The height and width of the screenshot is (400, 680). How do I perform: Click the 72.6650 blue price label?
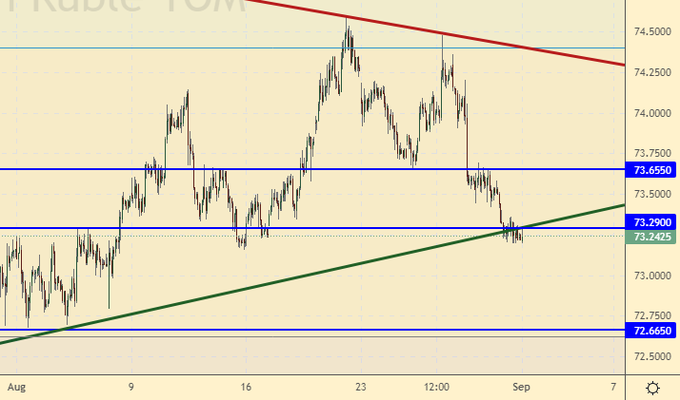coord(652,329)
